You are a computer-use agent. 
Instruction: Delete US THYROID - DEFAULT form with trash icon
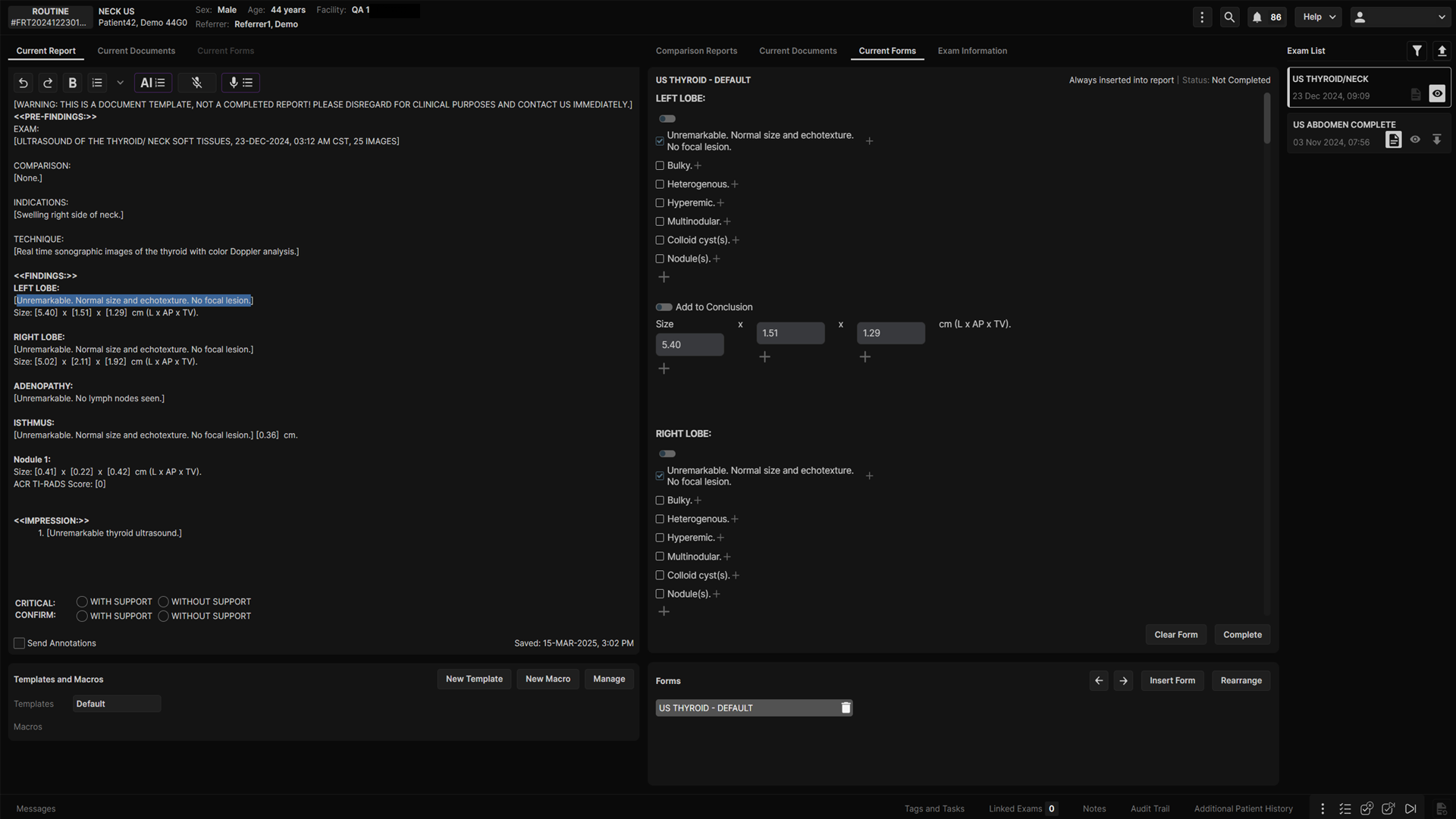(846, 708)
